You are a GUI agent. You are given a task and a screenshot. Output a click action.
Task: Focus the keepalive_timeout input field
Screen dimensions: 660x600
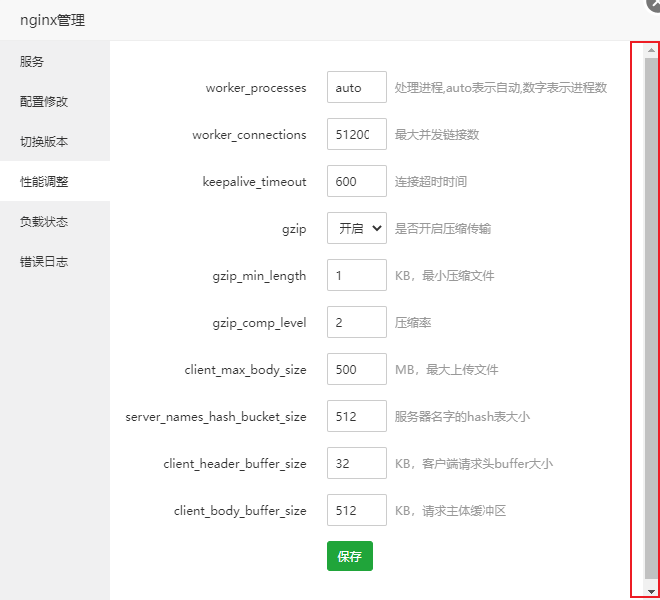(x=357, y=181)
